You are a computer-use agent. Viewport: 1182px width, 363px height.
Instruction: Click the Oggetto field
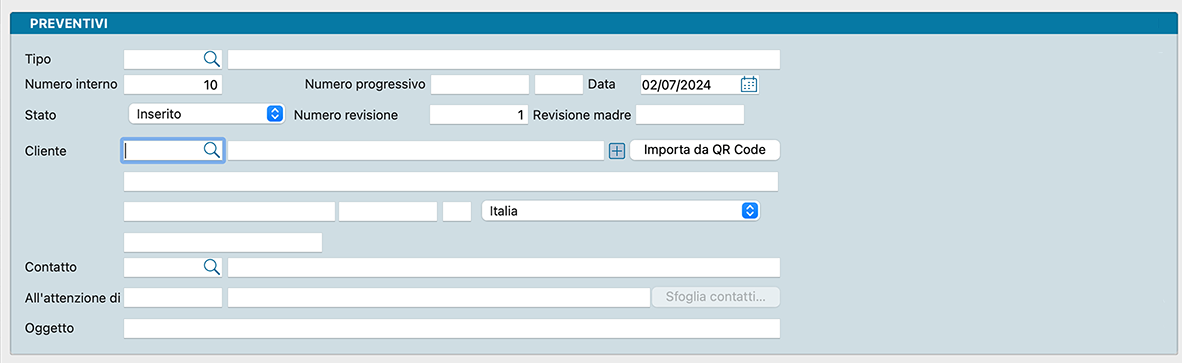coord(452,328)
